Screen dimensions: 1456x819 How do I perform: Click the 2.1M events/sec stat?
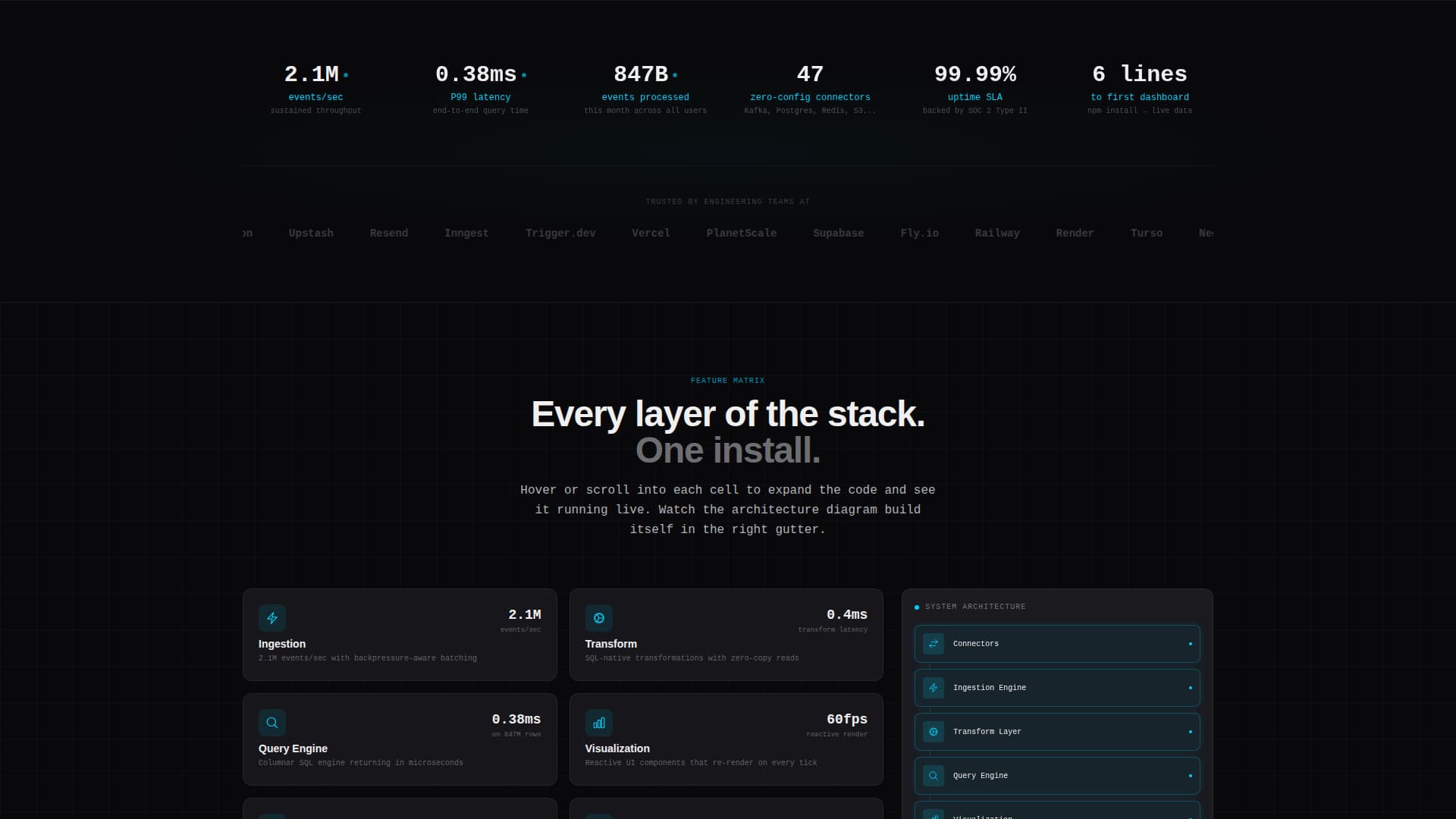(316, 89)
